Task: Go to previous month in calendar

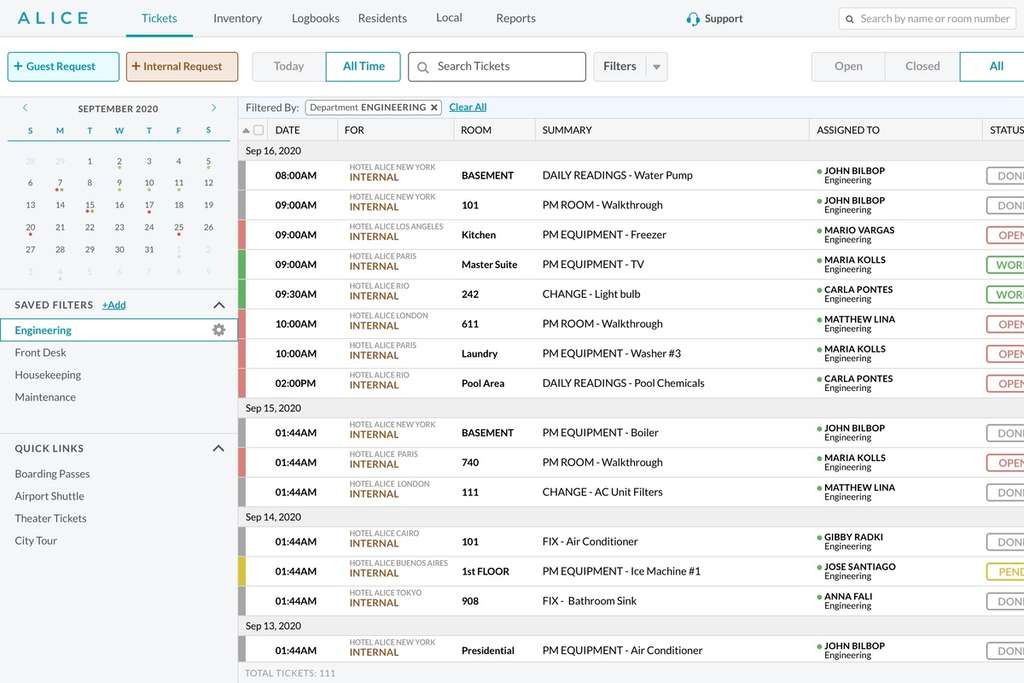Action: pyautogui.click(x=25, y=108)
